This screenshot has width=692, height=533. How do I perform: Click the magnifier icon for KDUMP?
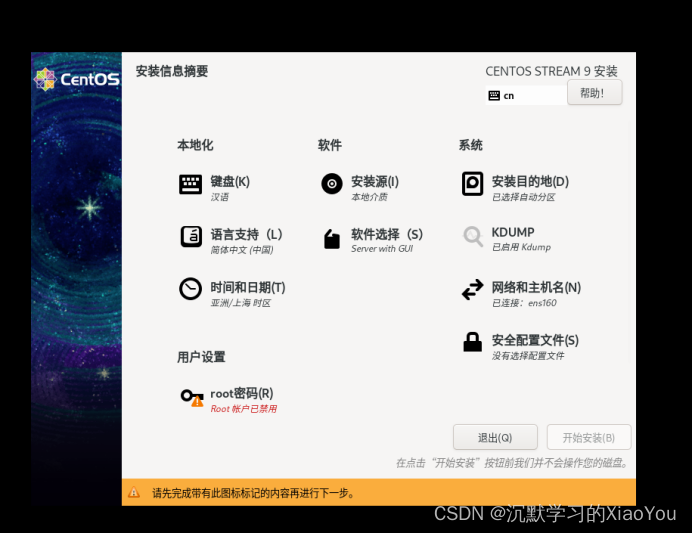click(473, 236)
